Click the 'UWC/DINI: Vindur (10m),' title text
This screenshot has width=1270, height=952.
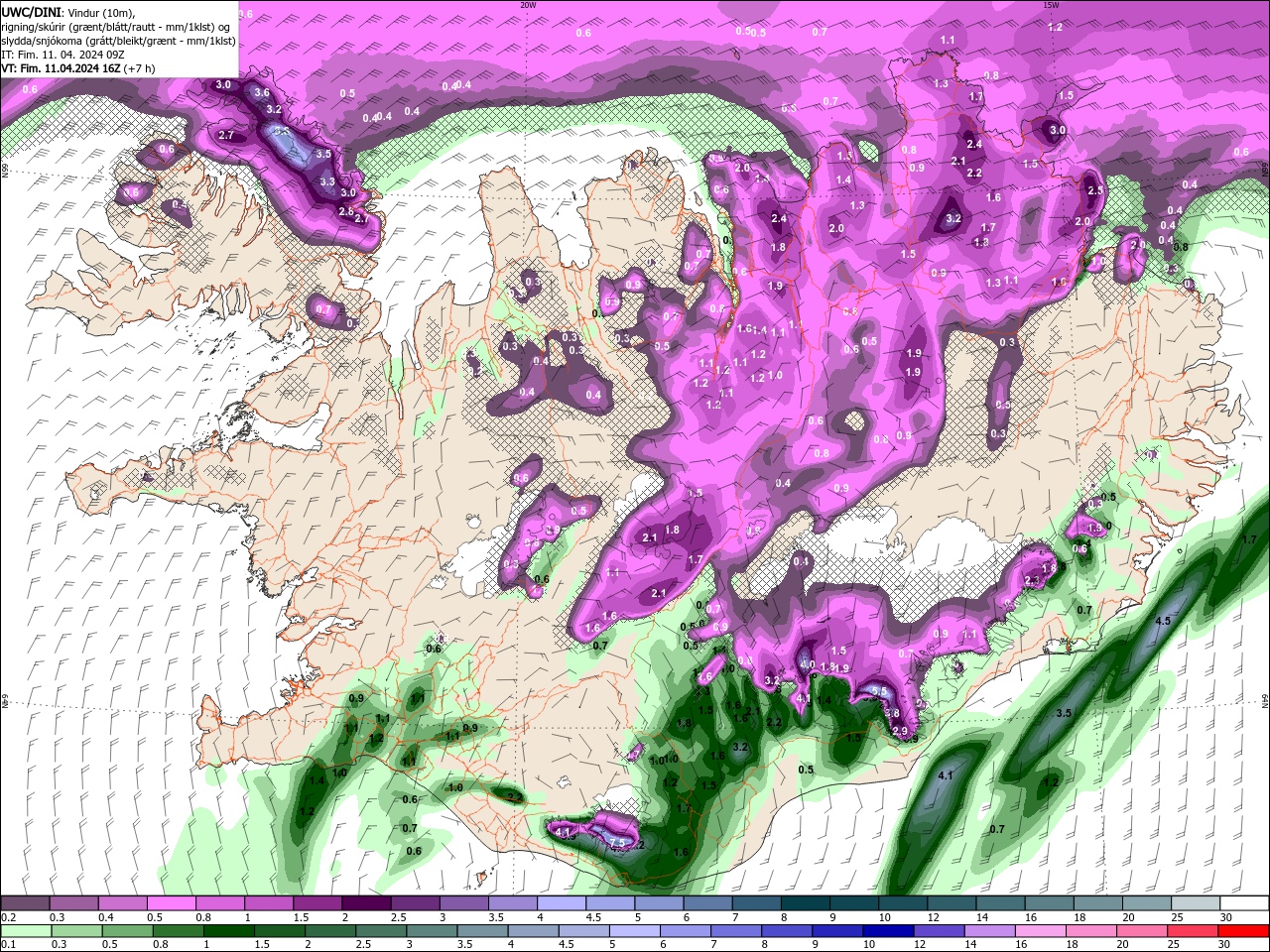coord(66,12)
